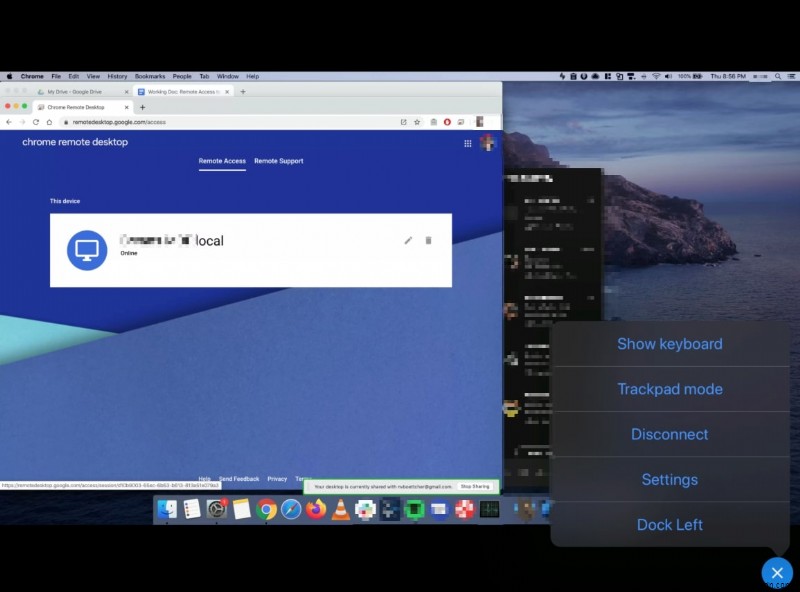Expand the Working Doc browser tab
The image size is (800, 592).
pyautogui.click(x=184, y=91)
